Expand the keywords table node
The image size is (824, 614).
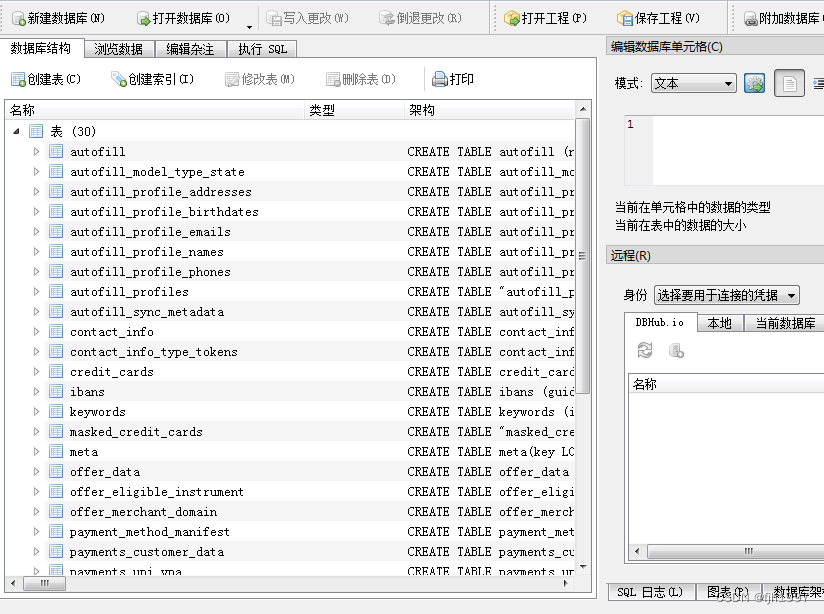[36, 411]
